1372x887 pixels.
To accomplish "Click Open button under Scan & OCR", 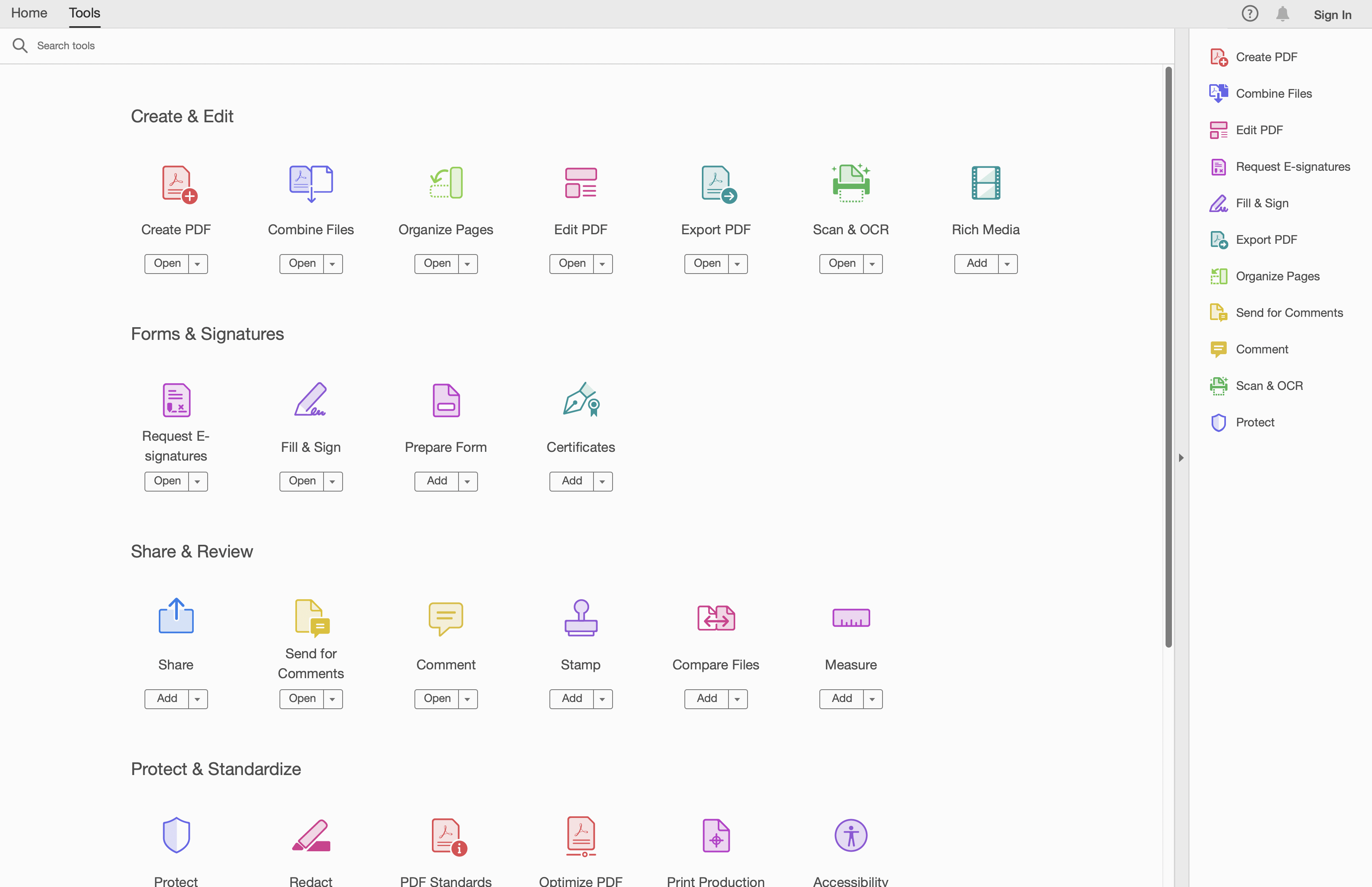I will click(x=842, y=264).
